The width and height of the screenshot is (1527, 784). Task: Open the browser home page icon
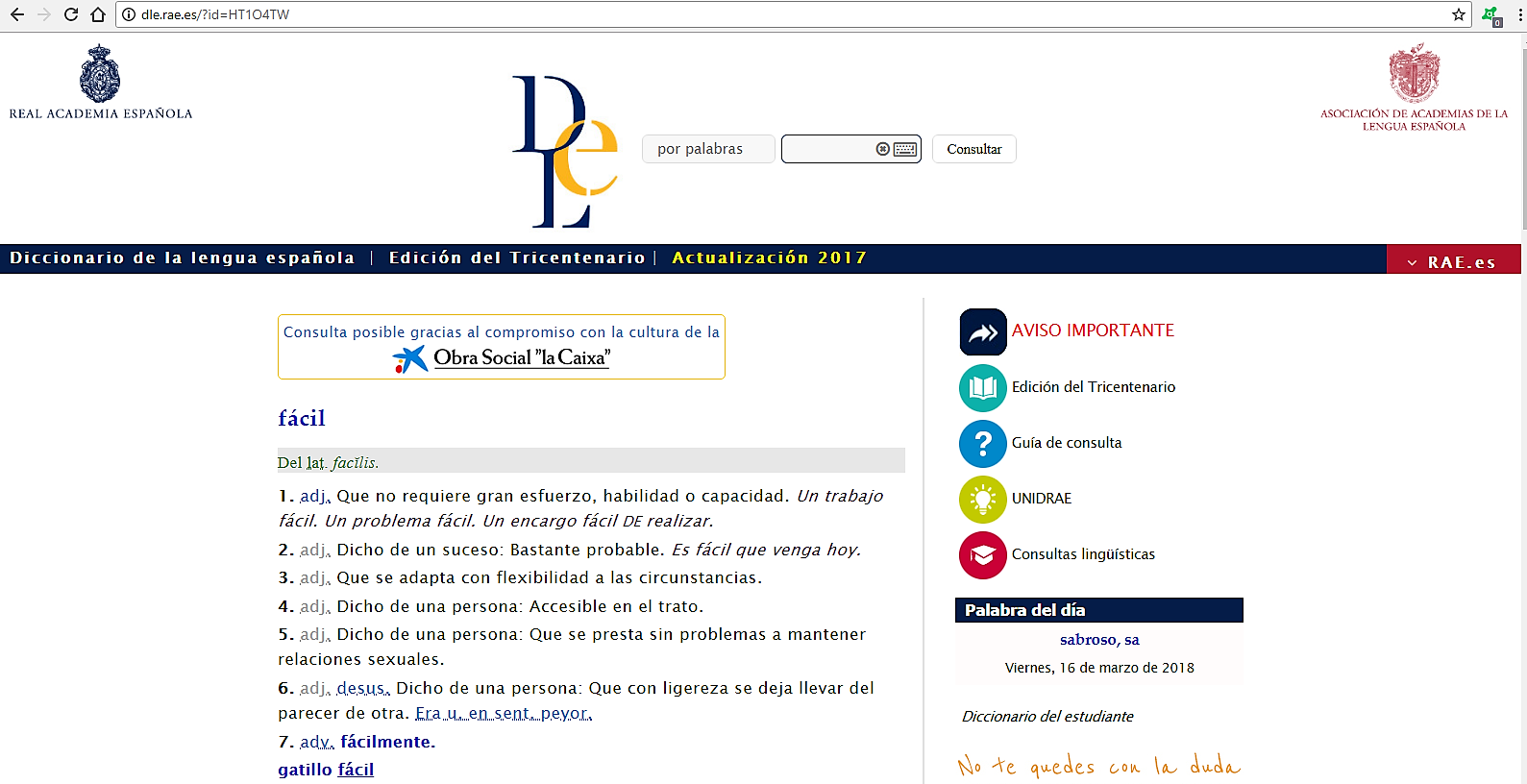(98, 14)
